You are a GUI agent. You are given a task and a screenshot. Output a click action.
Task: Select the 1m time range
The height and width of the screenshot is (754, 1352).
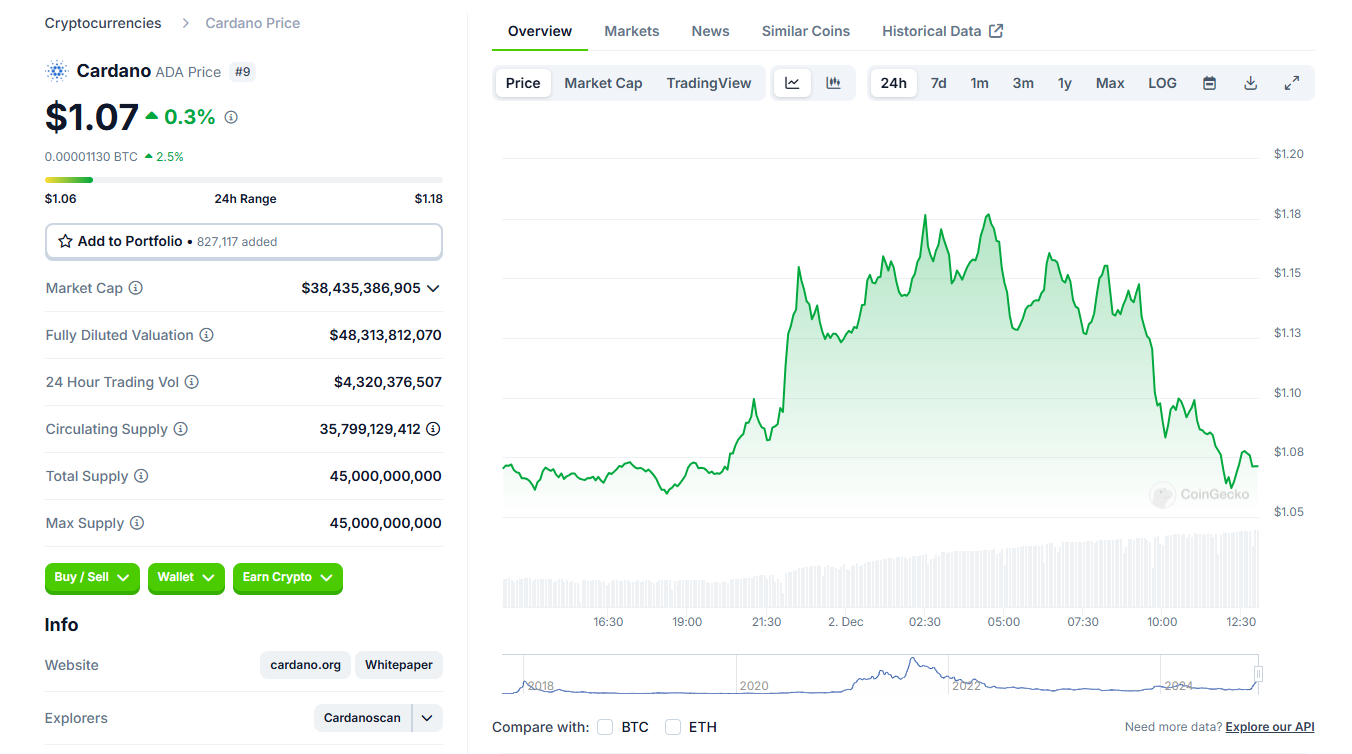[x=979, y=83]
